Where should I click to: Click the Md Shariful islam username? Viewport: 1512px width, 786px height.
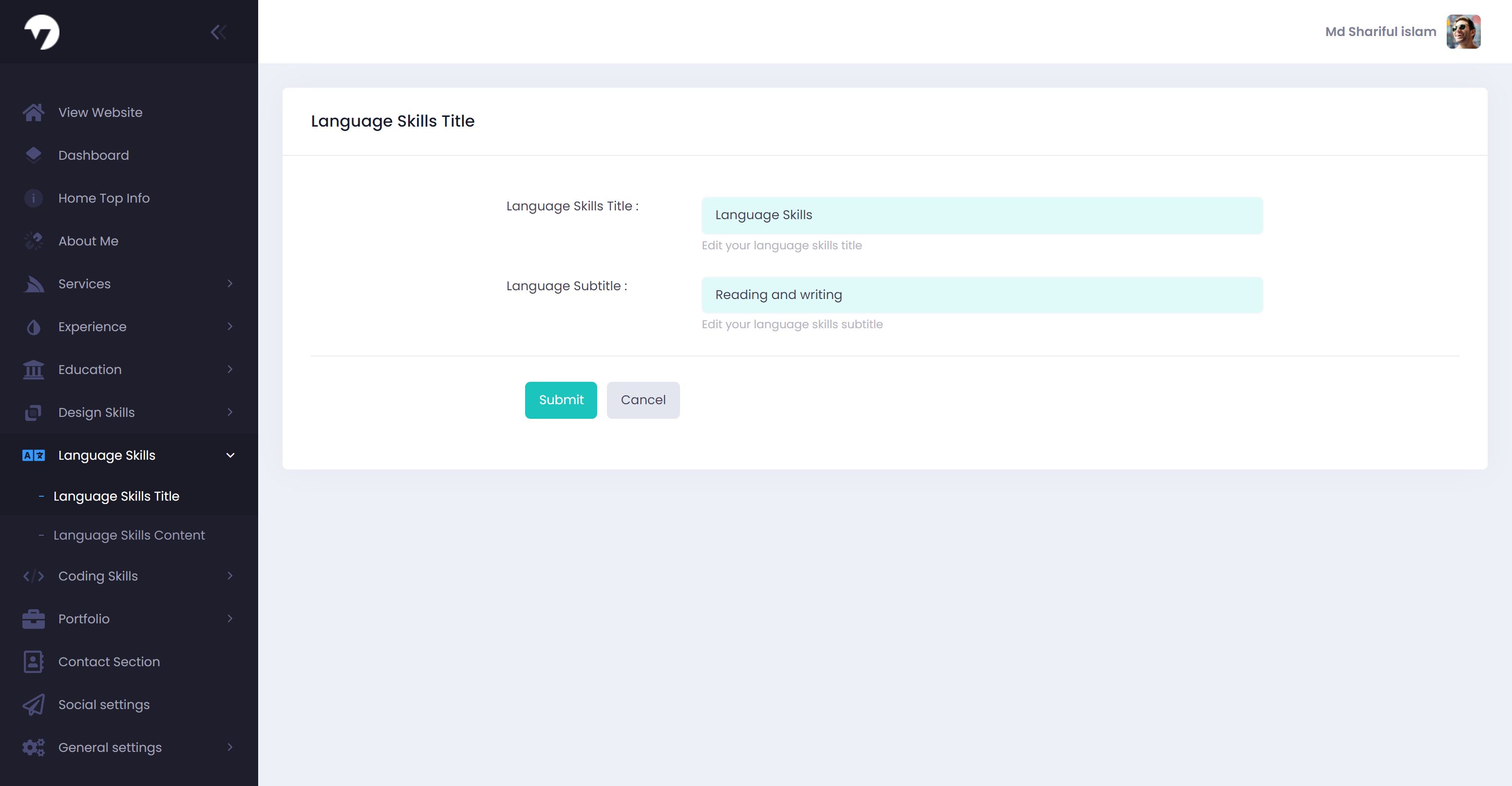[1380, 32]
